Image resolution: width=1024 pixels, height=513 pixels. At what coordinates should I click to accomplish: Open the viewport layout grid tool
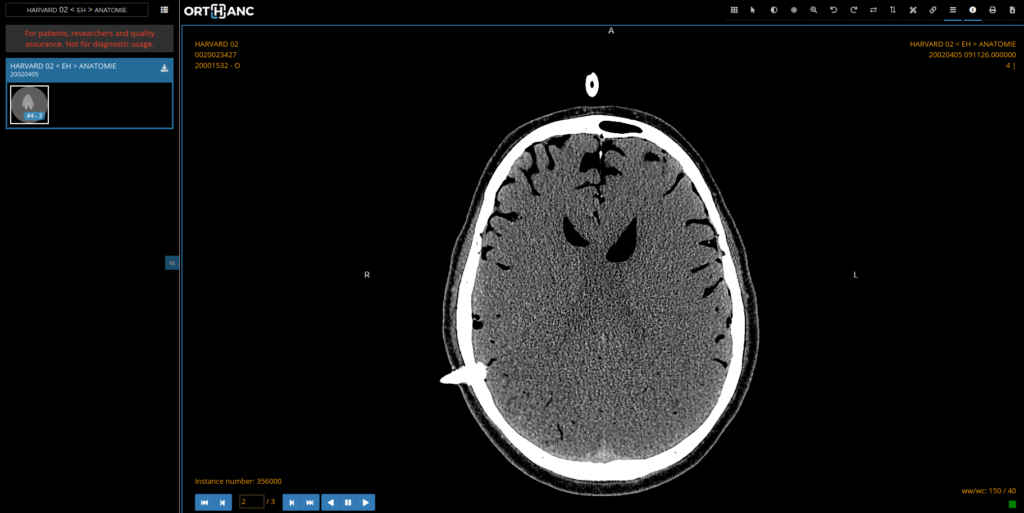point(734,10)
